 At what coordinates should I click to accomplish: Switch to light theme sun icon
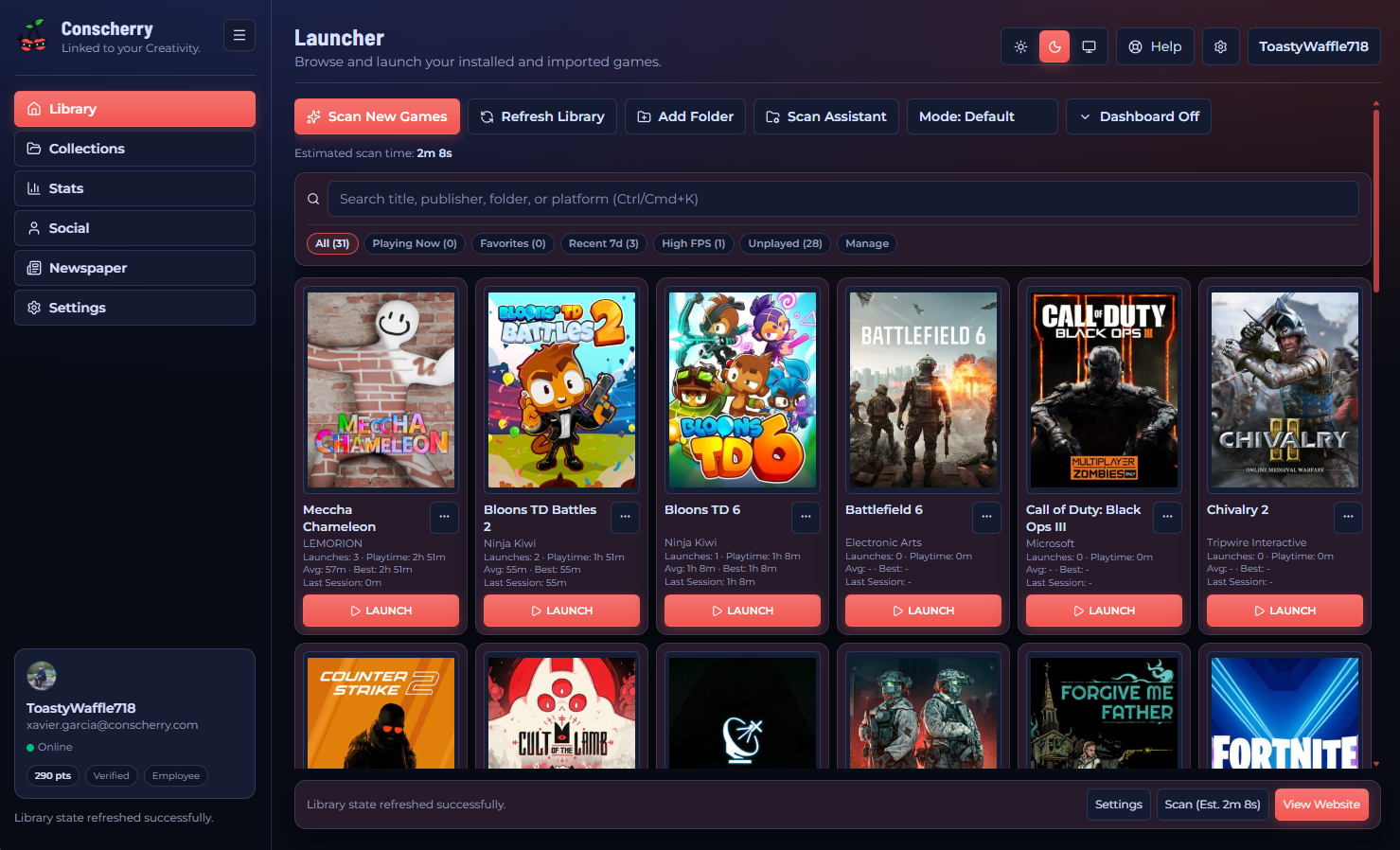(1020, 46)
